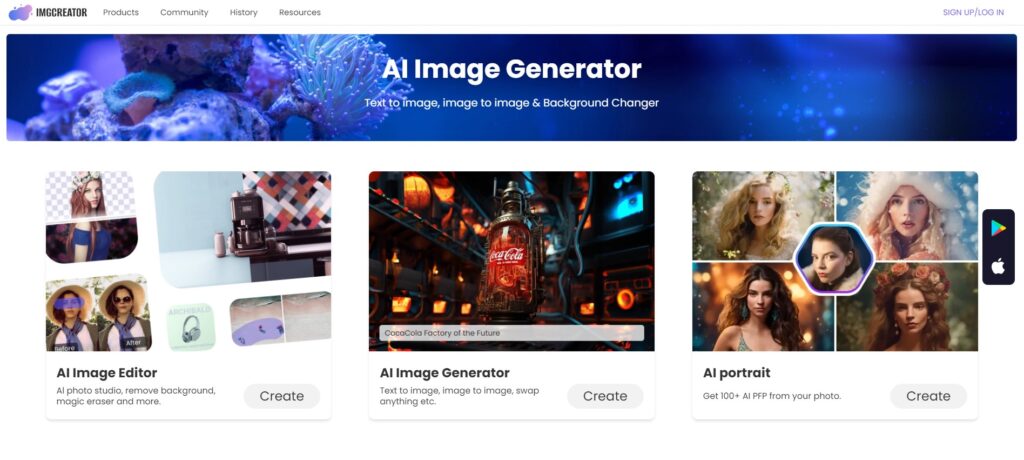Click AI portrait card title

tap(737, 373)
